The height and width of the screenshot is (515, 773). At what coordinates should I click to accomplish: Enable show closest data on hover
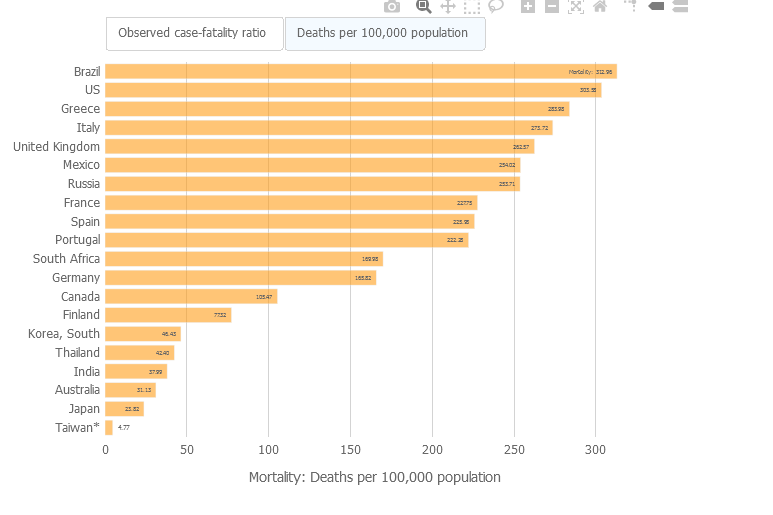(x=656, y=6)
